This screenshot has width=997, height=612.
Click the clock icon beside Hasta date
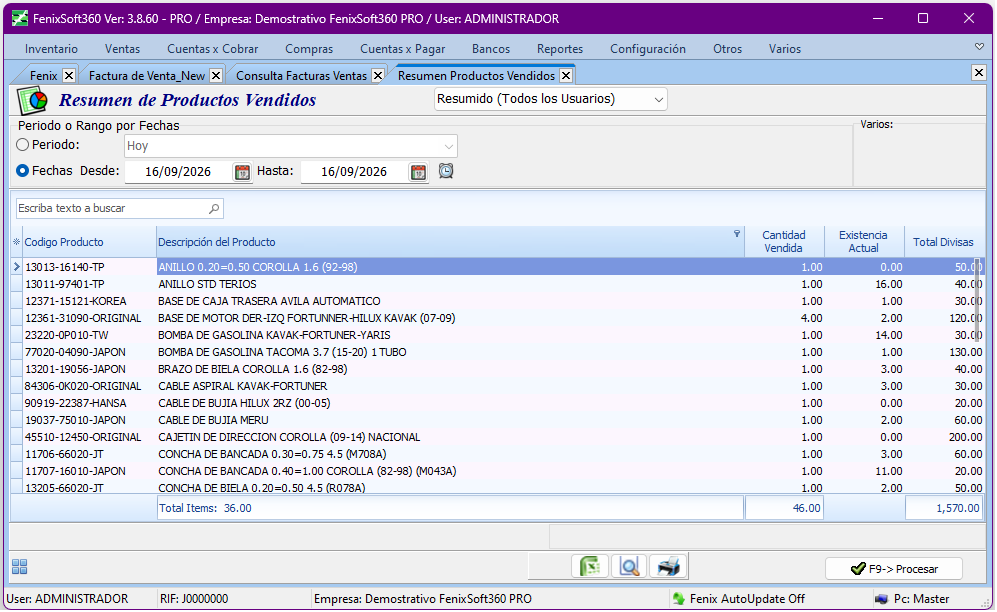446,171
